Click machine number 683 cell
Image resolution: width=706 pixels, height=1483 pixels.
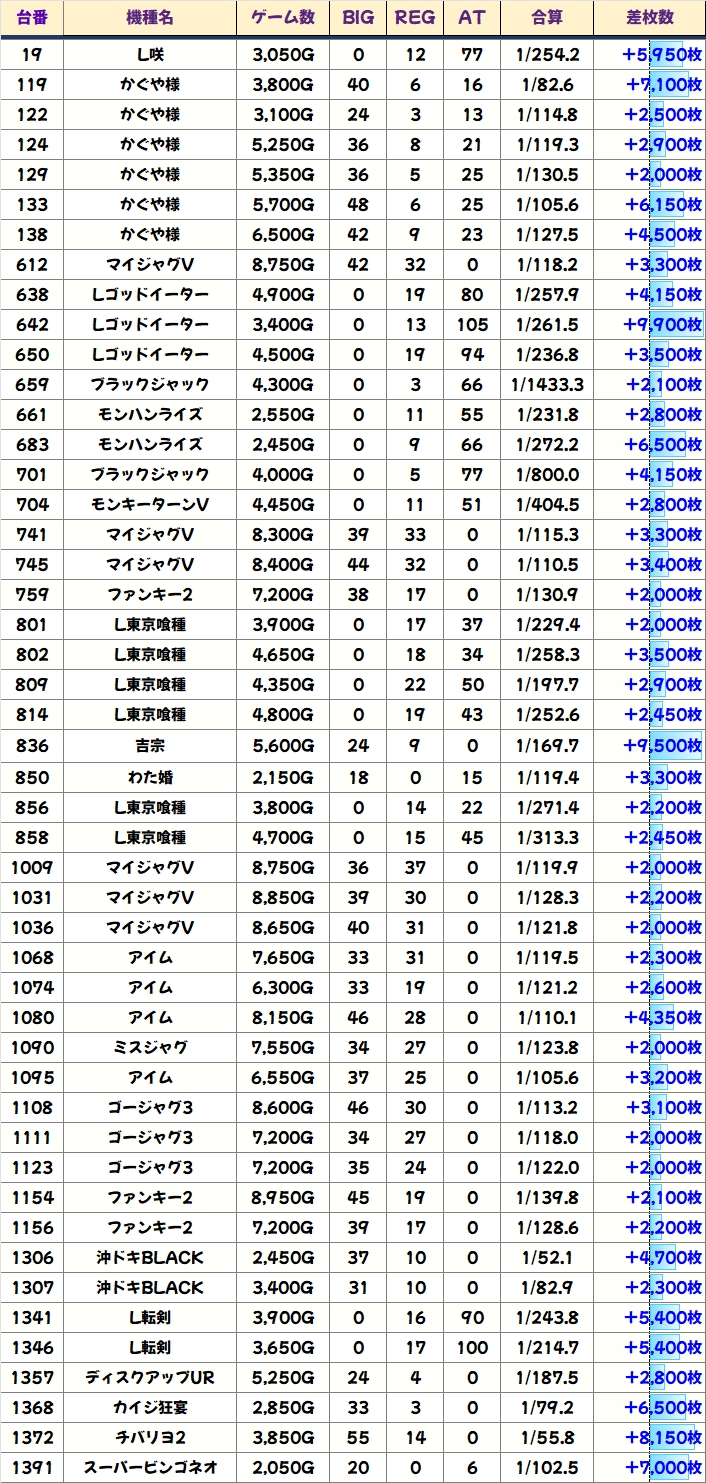click(32, 445)
